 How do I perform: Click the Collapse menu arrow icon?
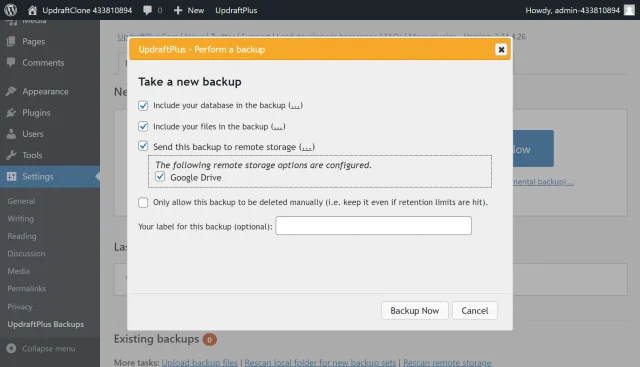point(11,348)
